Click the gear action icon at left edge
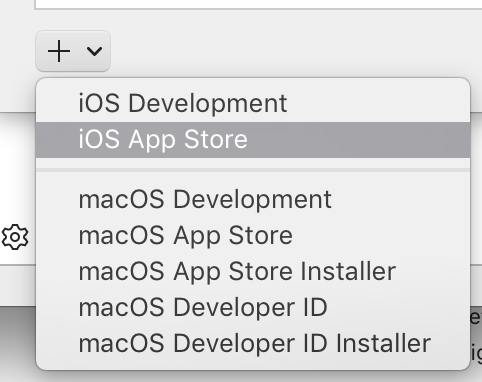The height and width of the screenshot is (382, 482). click(x=15, y=237)
